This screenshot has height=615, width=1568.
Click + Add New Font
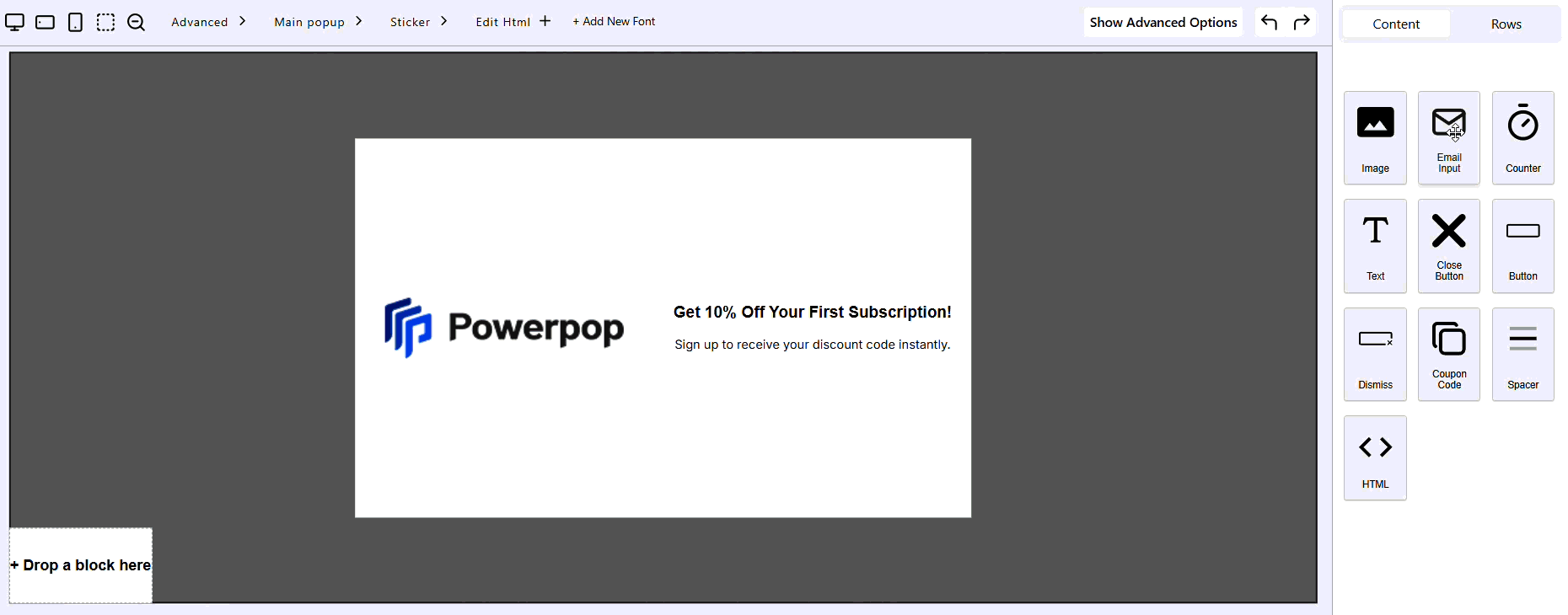(614, 22)
